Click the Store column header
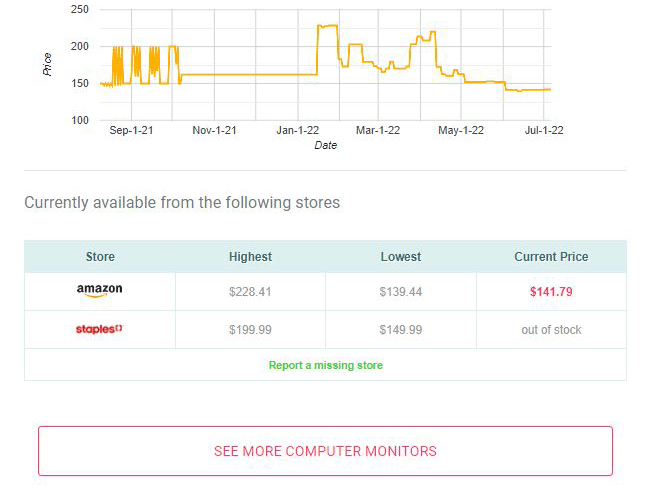The width and height of the screenshot is (653, 489). point(100,257)
